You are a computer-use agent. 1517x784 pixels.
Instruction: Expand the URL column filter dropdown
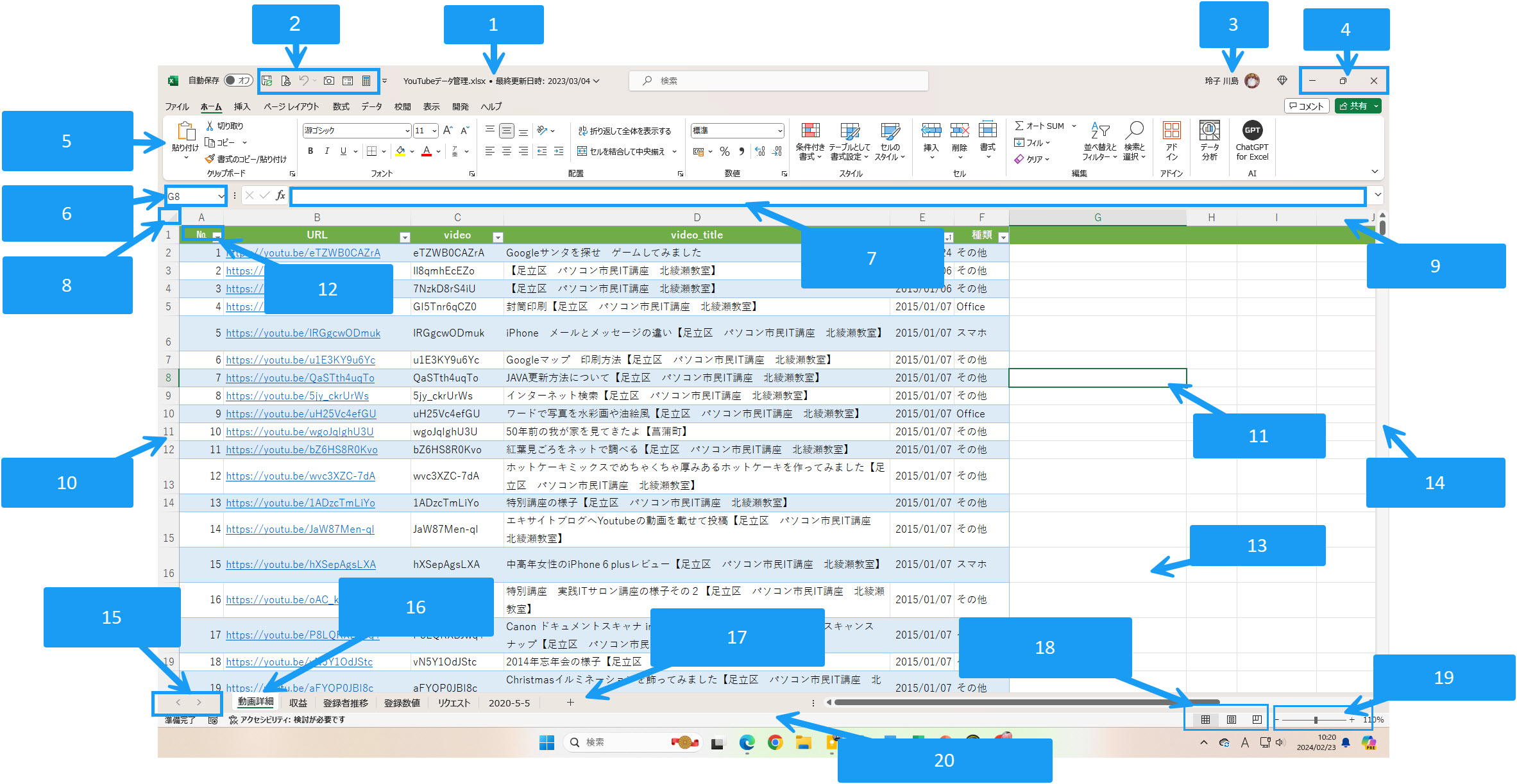coord(405,237)
